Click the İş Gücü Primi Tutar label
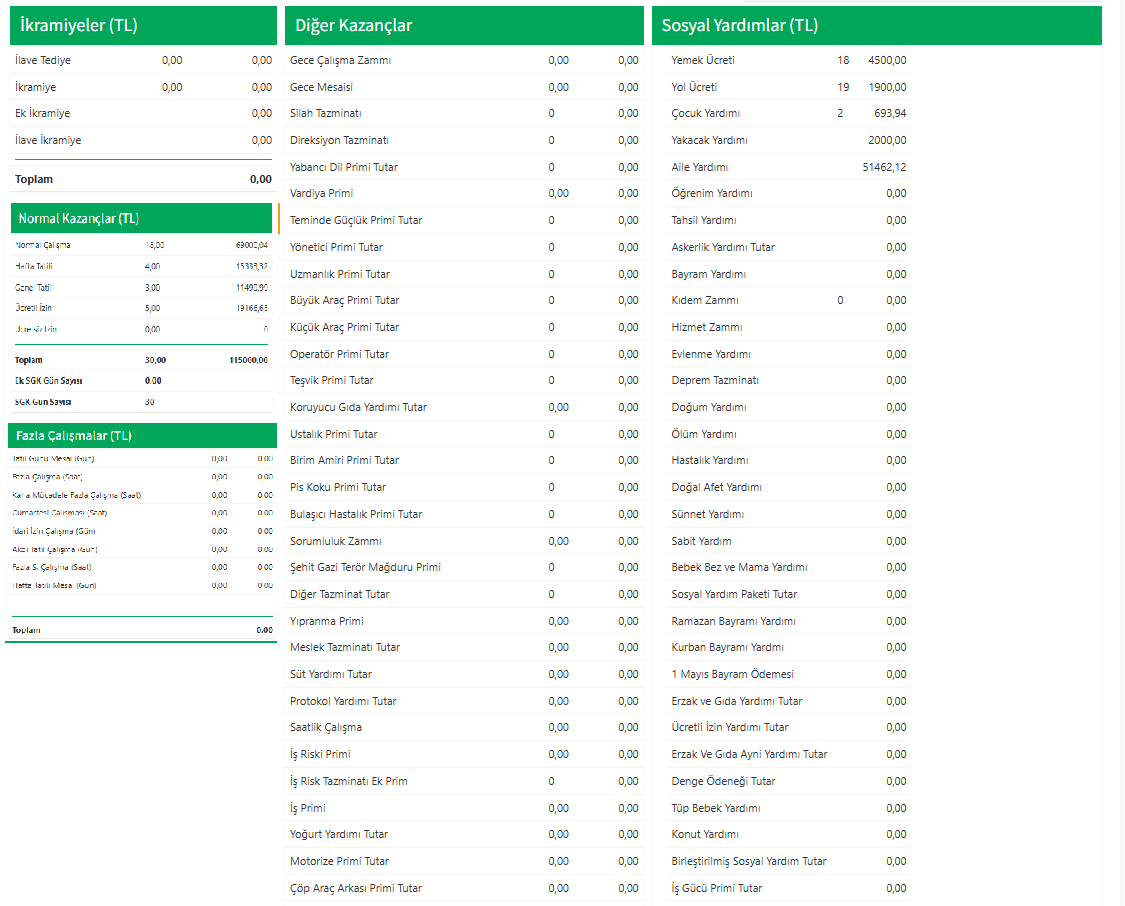Image resolution: width=1125 pixels, height=906 pixels. [x=717, y=888]
